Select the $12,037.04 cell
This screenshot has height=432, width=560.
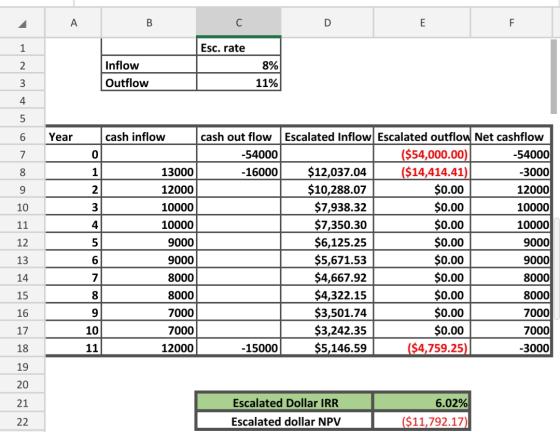[x=327, y=172]
